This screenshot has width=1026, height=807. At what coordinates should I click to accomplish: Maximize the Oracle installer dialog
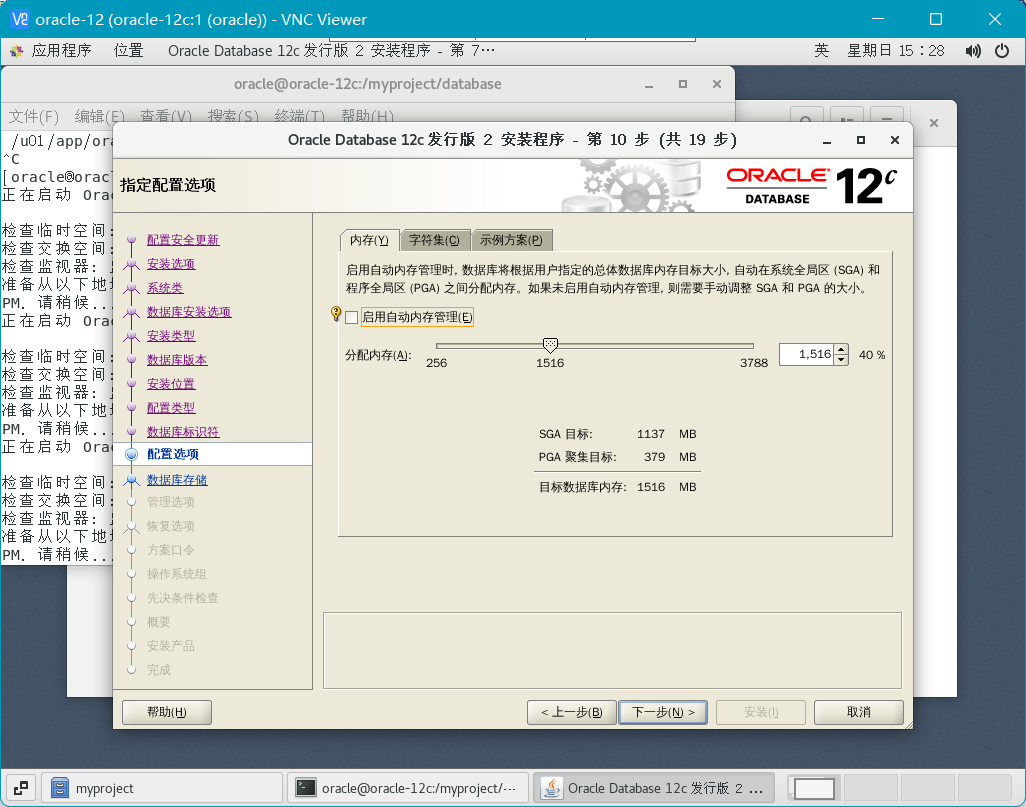point(860,140)
